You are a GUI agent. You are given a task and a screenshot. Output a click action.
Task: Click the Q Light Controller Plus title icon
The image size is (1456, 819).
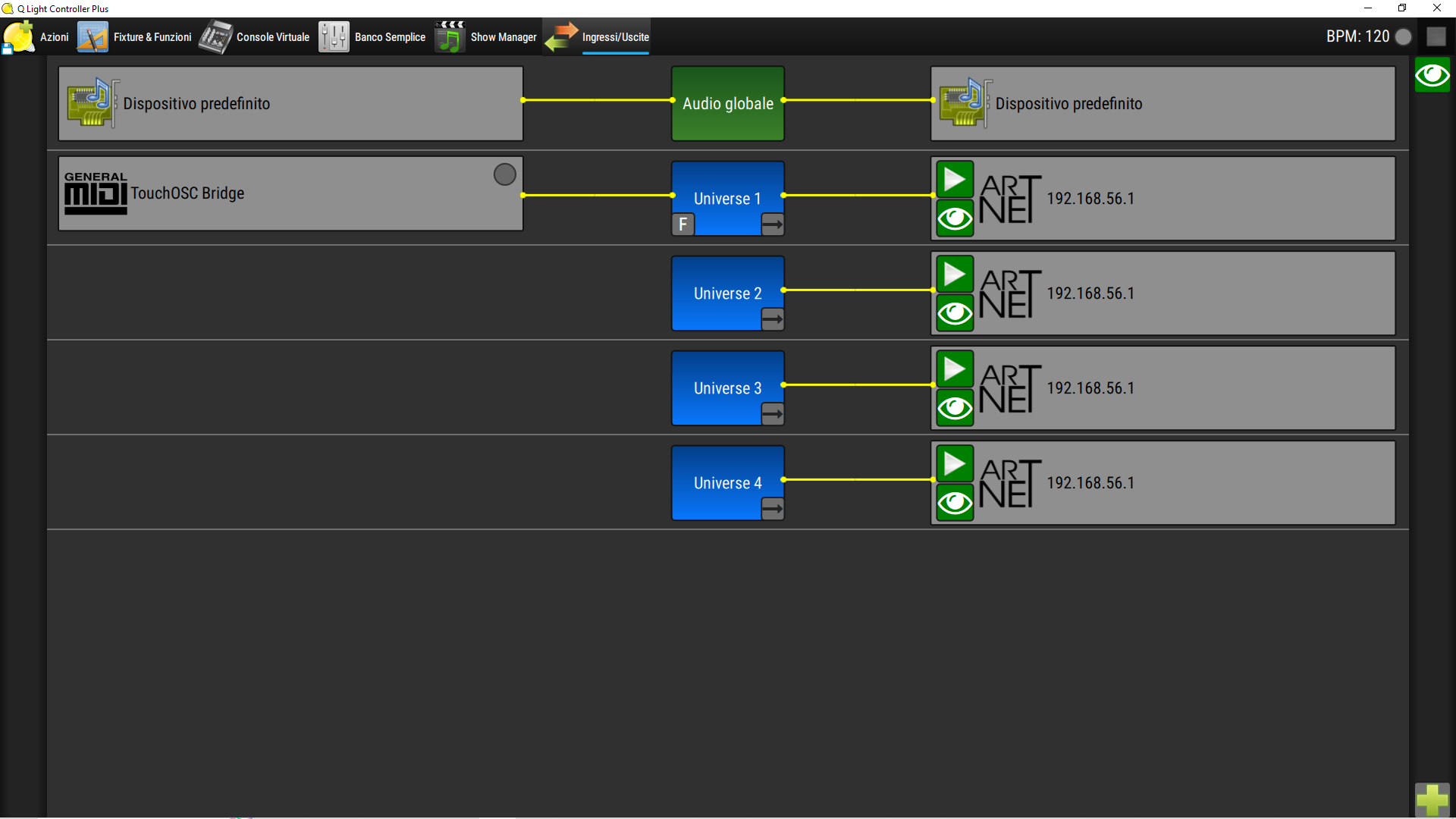point(8,8)
